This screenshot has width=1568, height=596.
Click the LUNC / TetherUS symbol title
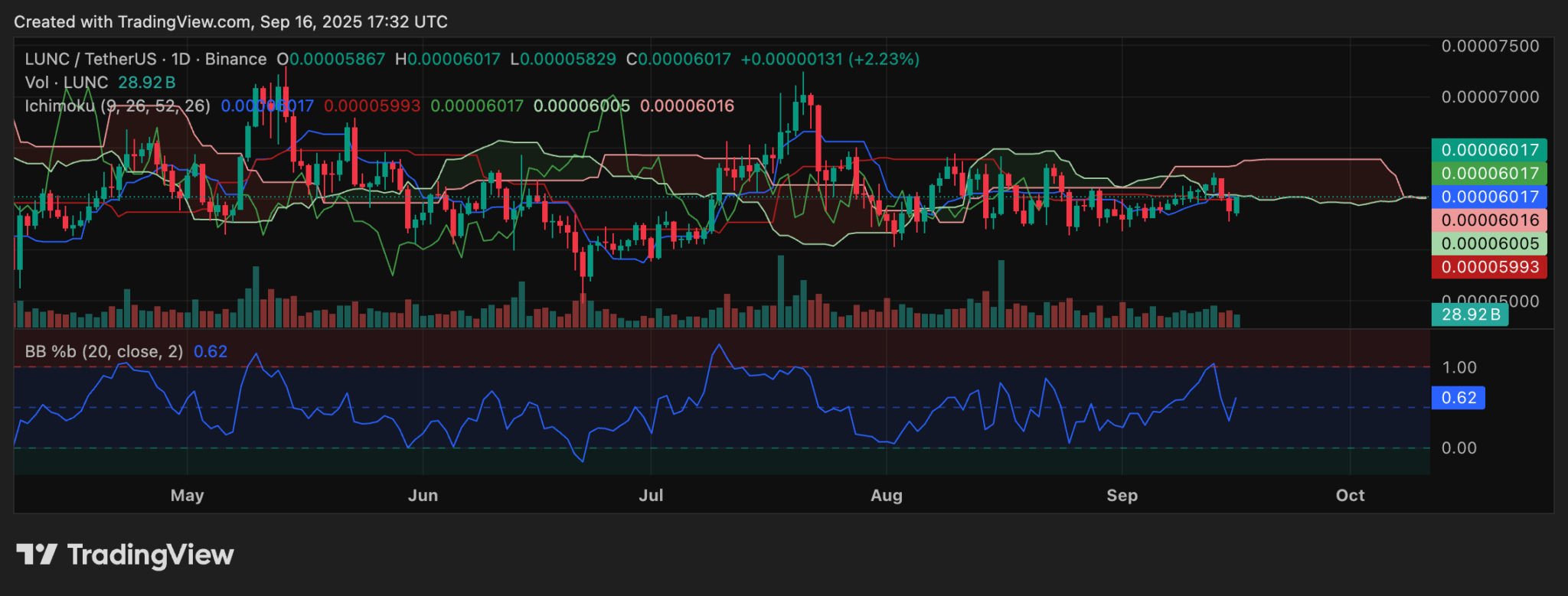point(90,59)
